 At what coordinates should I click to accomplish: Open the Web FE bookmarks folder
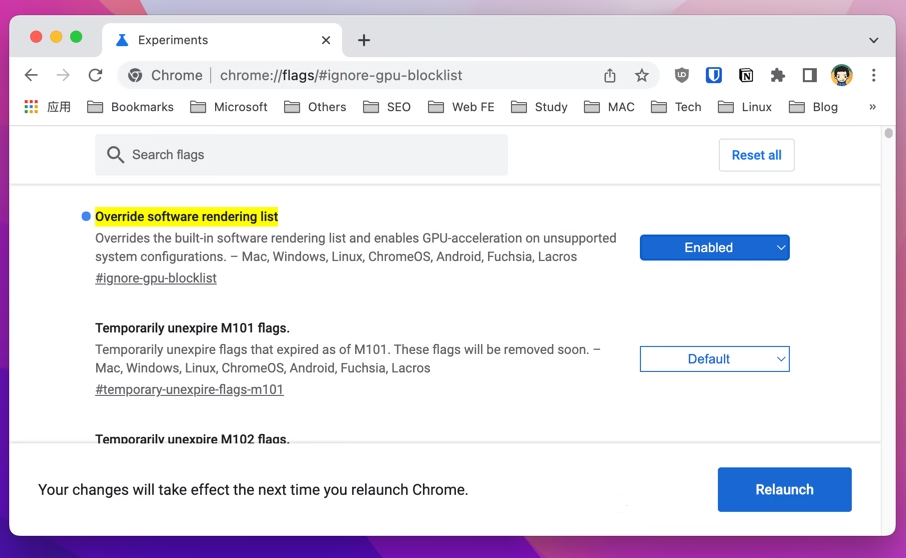click(x=462, y=107)
